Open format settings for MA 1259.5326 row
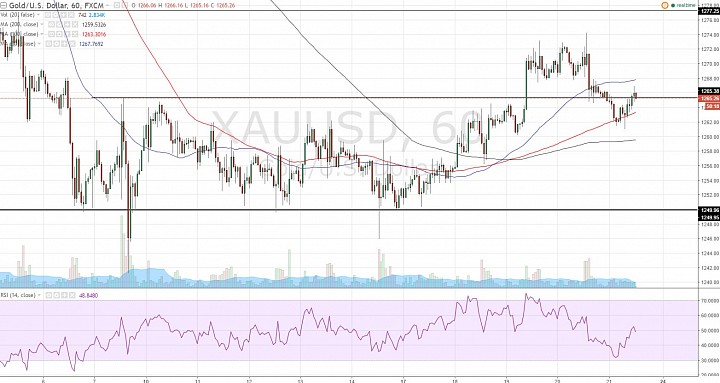Image resolution: width=720 pixels, height=383 pixels. 59,24
